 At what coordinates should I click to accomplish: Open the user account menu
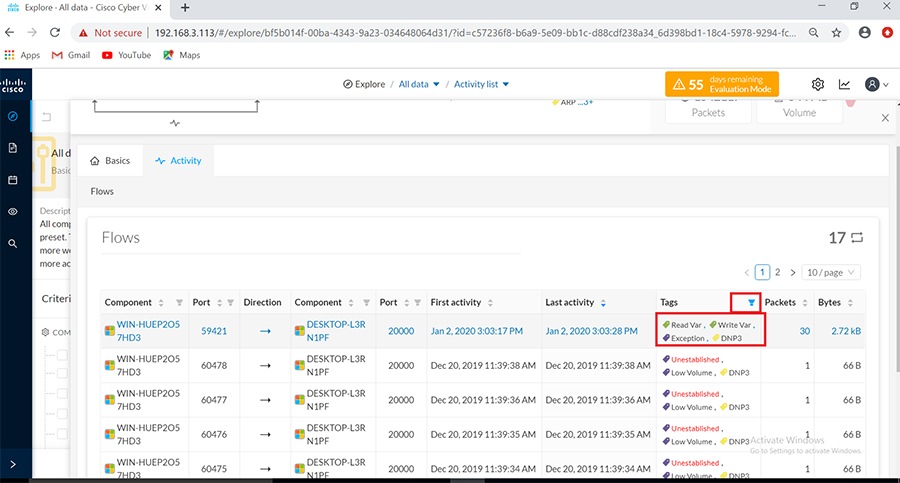pos(876,84)
